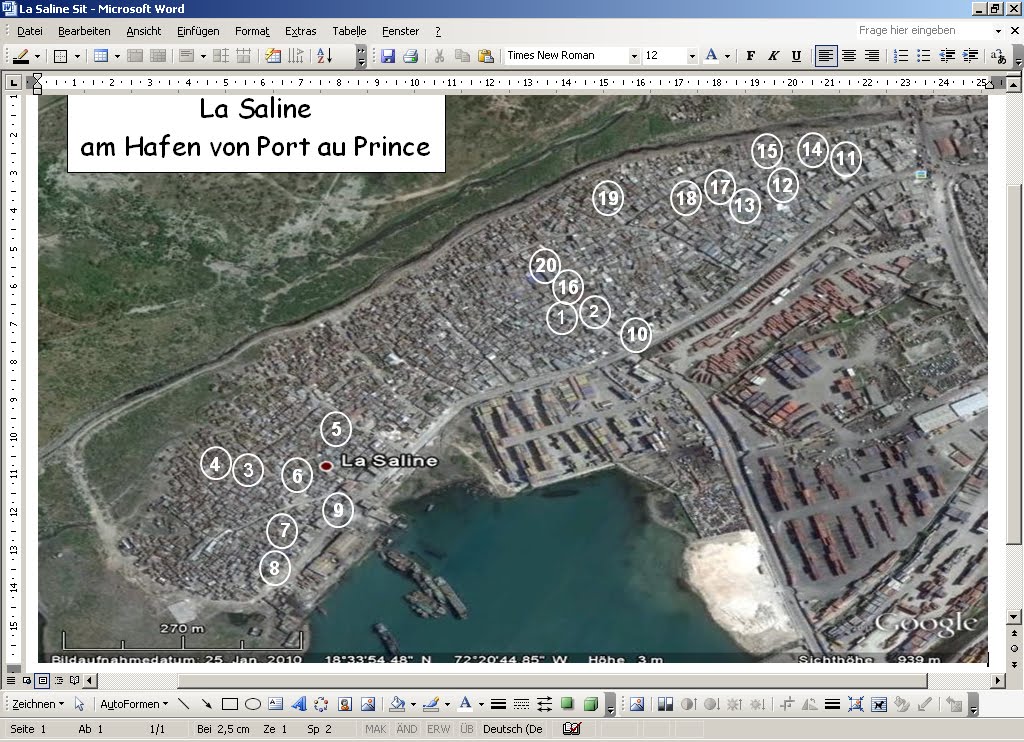Open fill color bucket on drawing toolbar

tap(397, 704)
